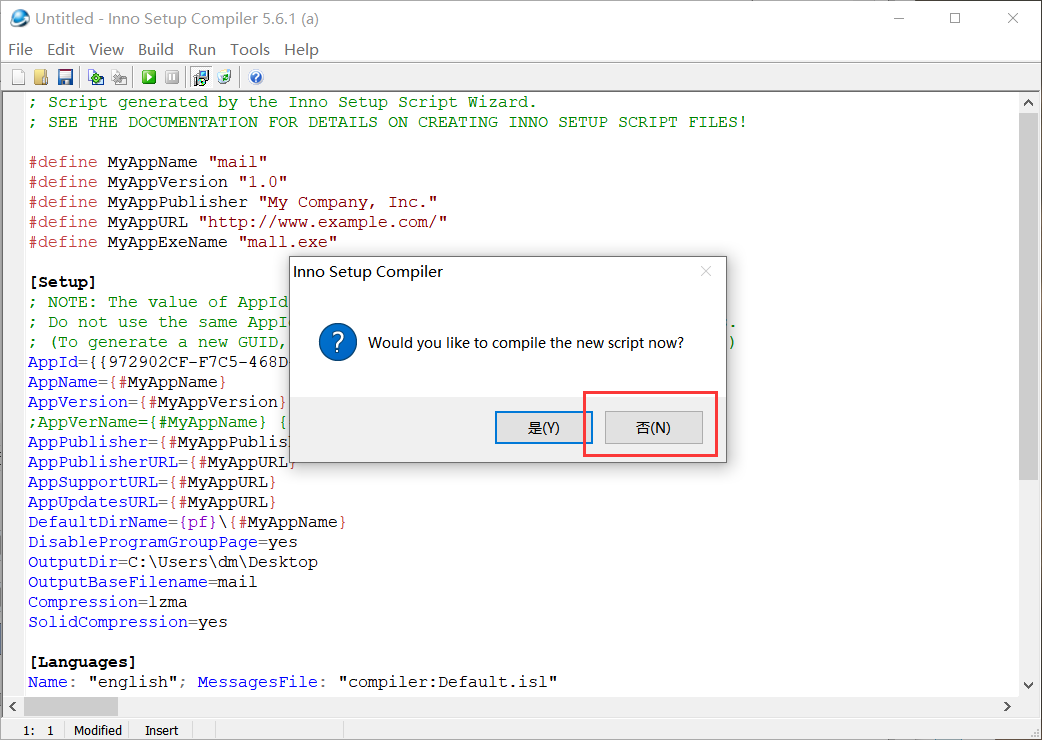Click the Open file folder icon
Image resolution: width=1042 pixels, height=740 pixels.
coord(41,78)
